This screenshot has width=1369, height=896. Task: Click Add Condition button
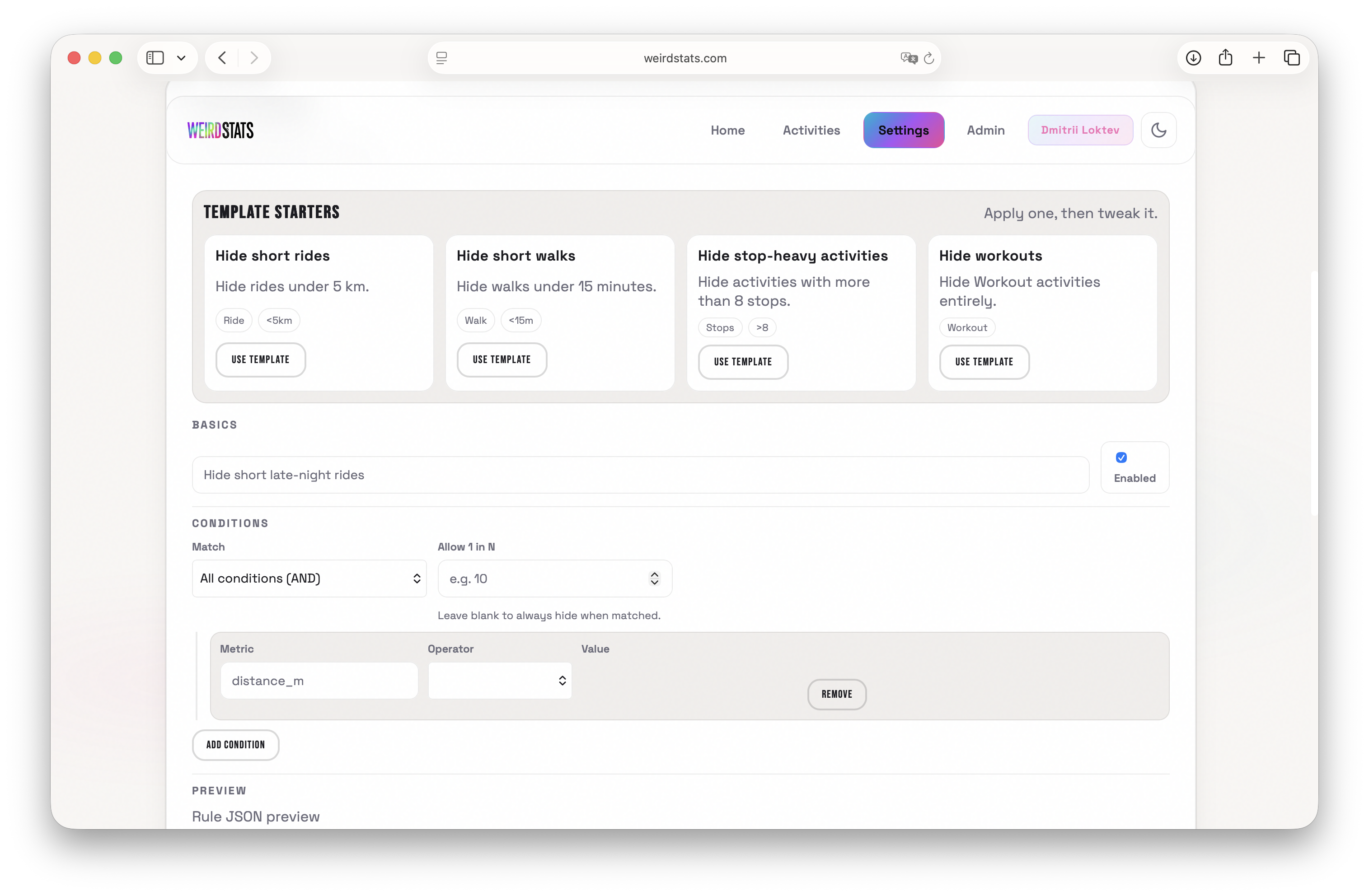tap(235, 745)
